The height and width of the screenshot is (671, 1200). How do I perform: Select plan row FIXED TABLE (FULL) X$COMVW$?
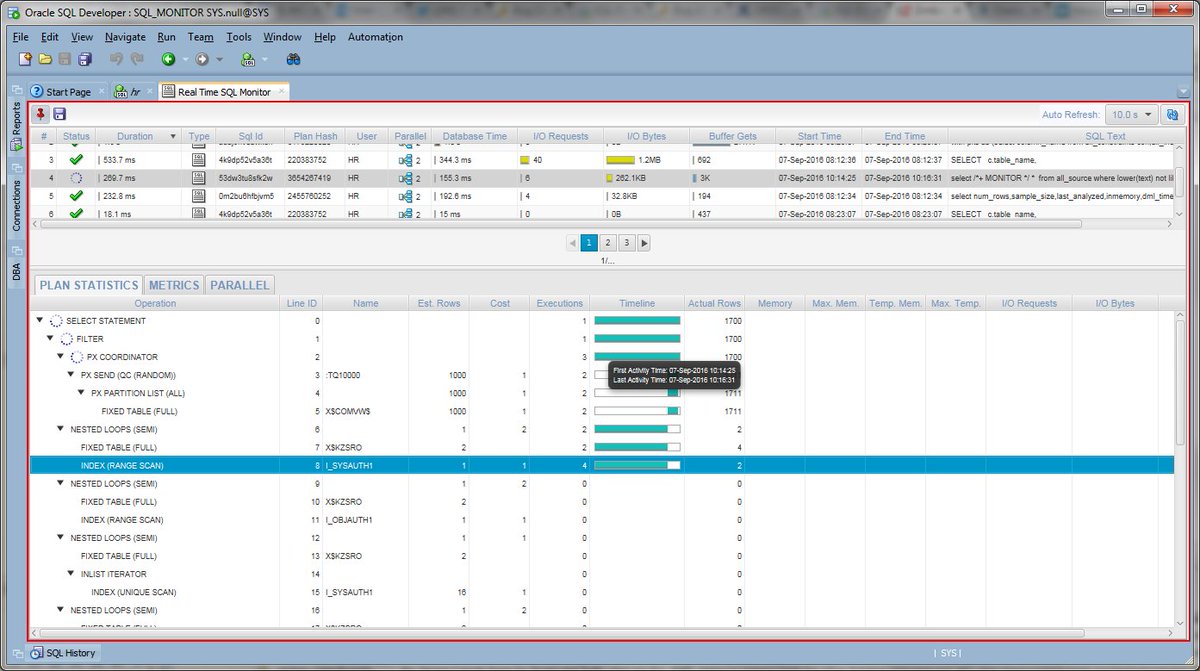[x=603, y=411]
